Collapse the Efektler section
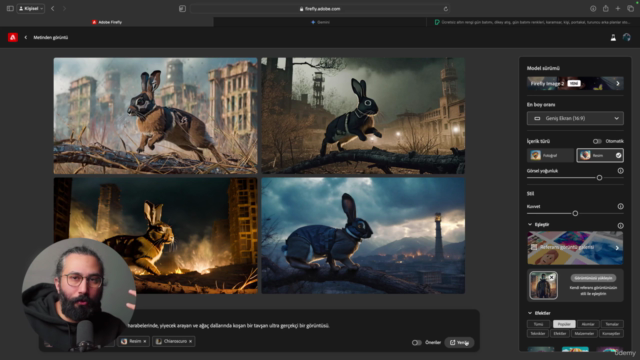This screenshot has width=640, height=360. pos(530,313)
